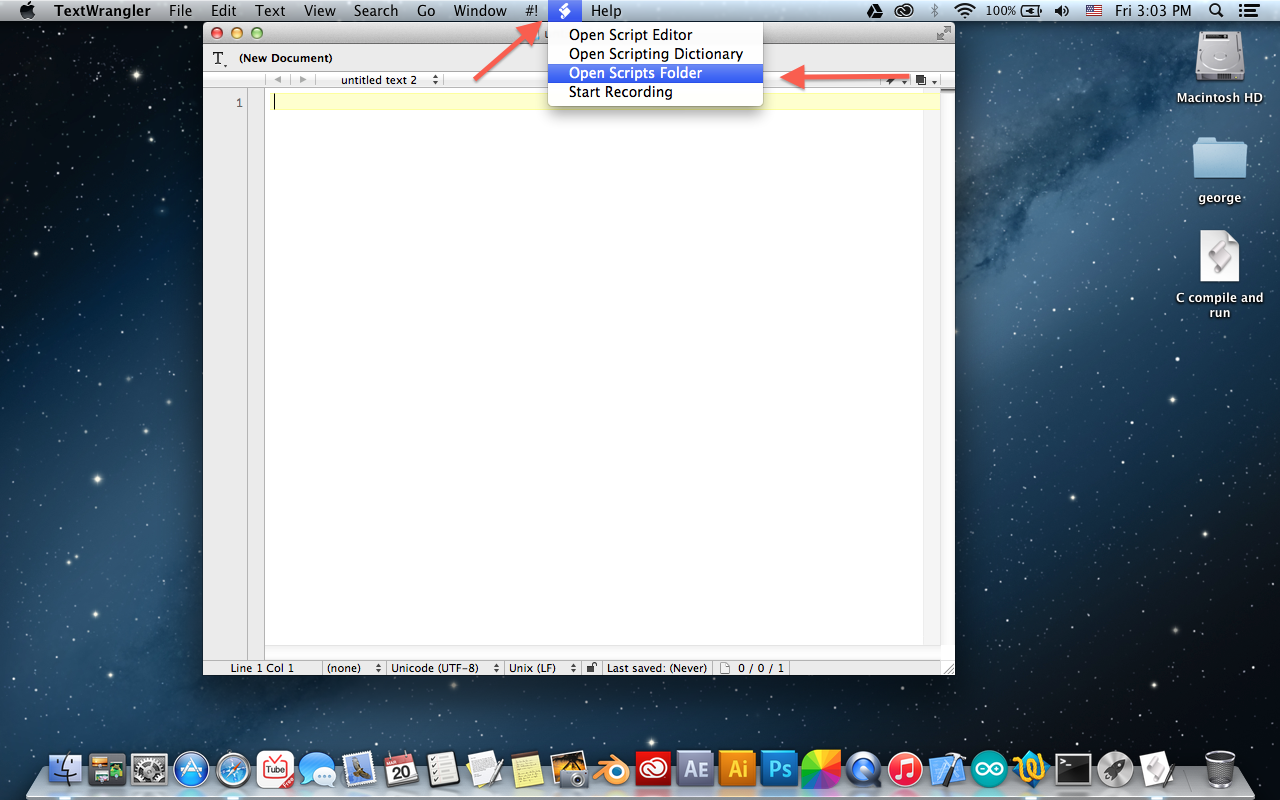Click the Wi-Fi status icon

click(965, 11)
